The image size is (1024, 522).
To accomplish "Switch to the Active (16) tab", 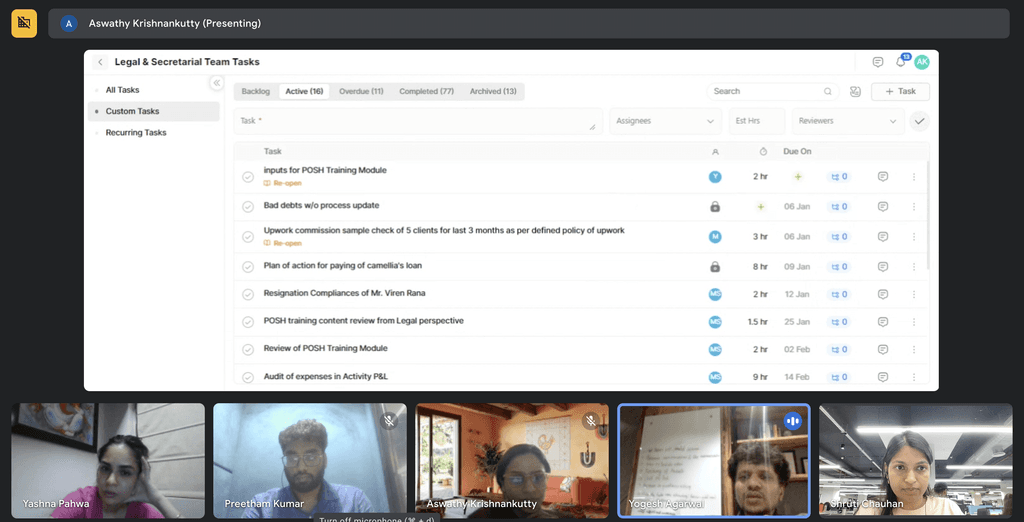I will 304,91.
